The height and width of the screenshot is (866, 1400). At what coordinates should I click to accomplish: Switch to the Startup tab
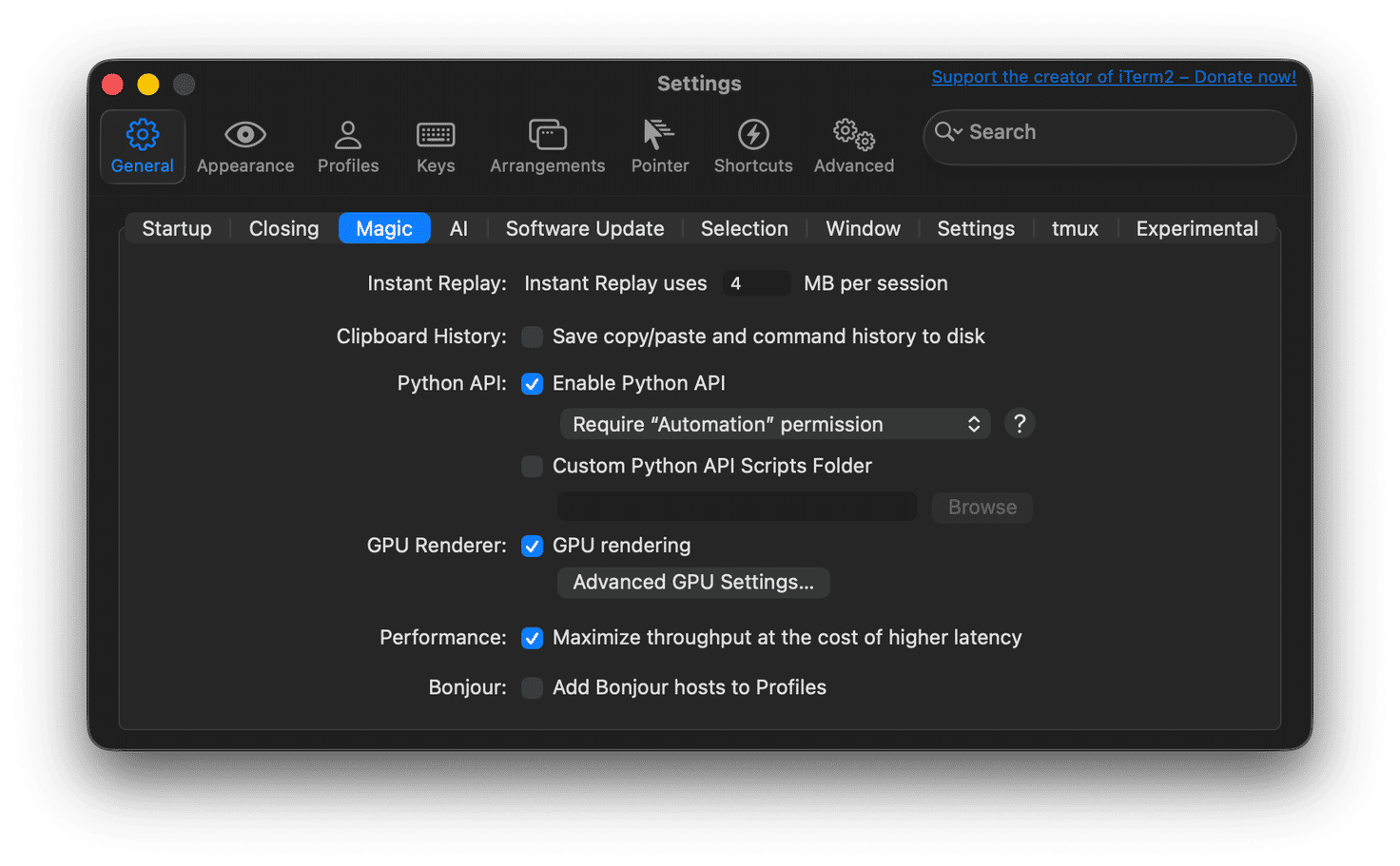tap(176, 228)
